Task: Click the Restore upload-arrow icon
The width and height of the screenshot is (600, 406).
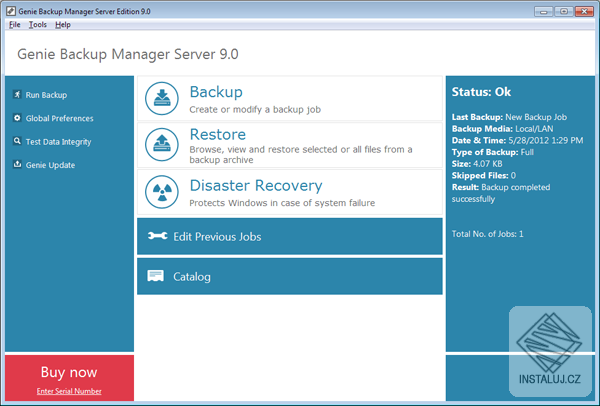Action: pyautogui.click(x=162, y=144)
